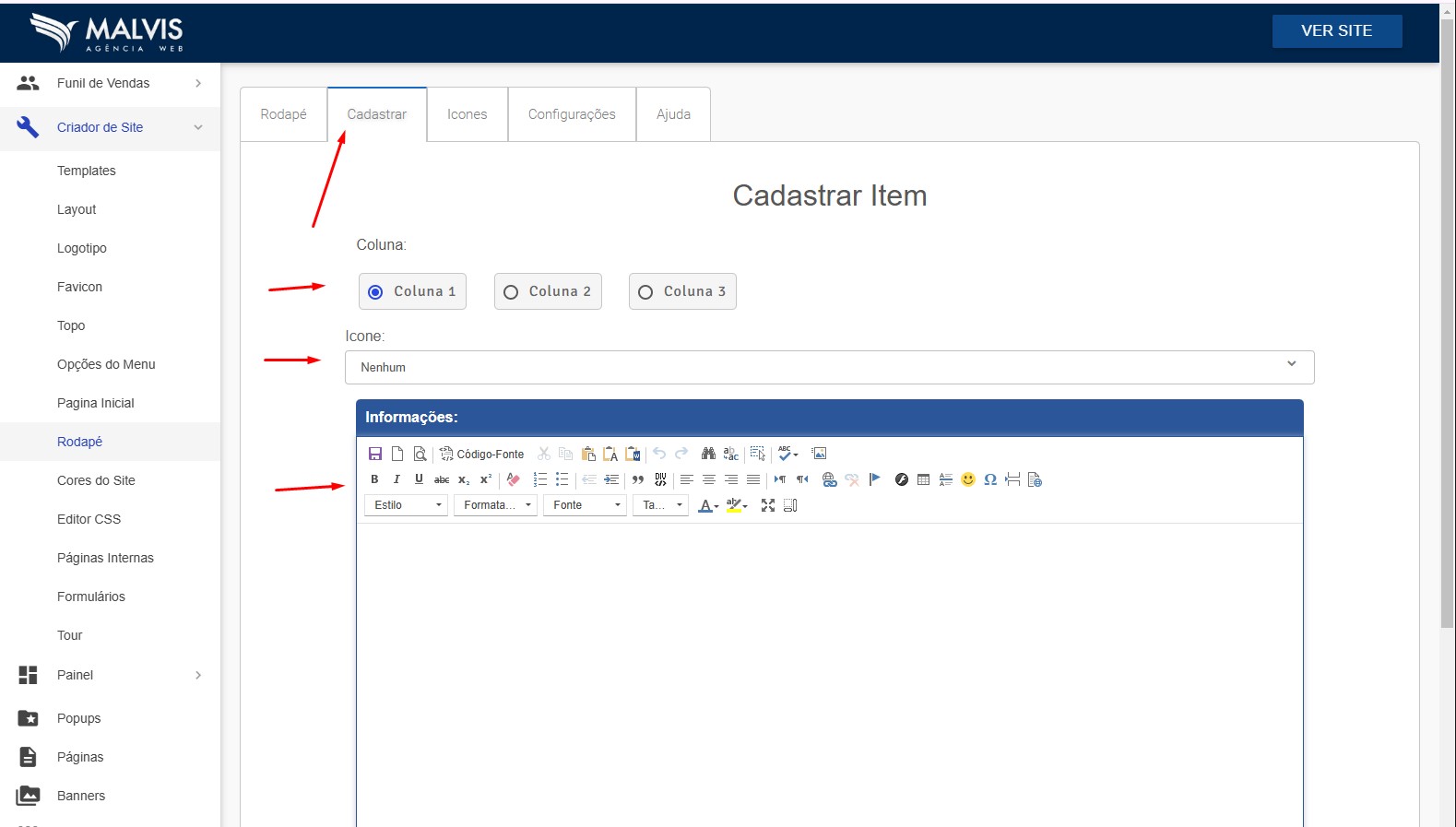Open text color picker
The width and height of the screenshot is (1456, 827).
[708, 505]
